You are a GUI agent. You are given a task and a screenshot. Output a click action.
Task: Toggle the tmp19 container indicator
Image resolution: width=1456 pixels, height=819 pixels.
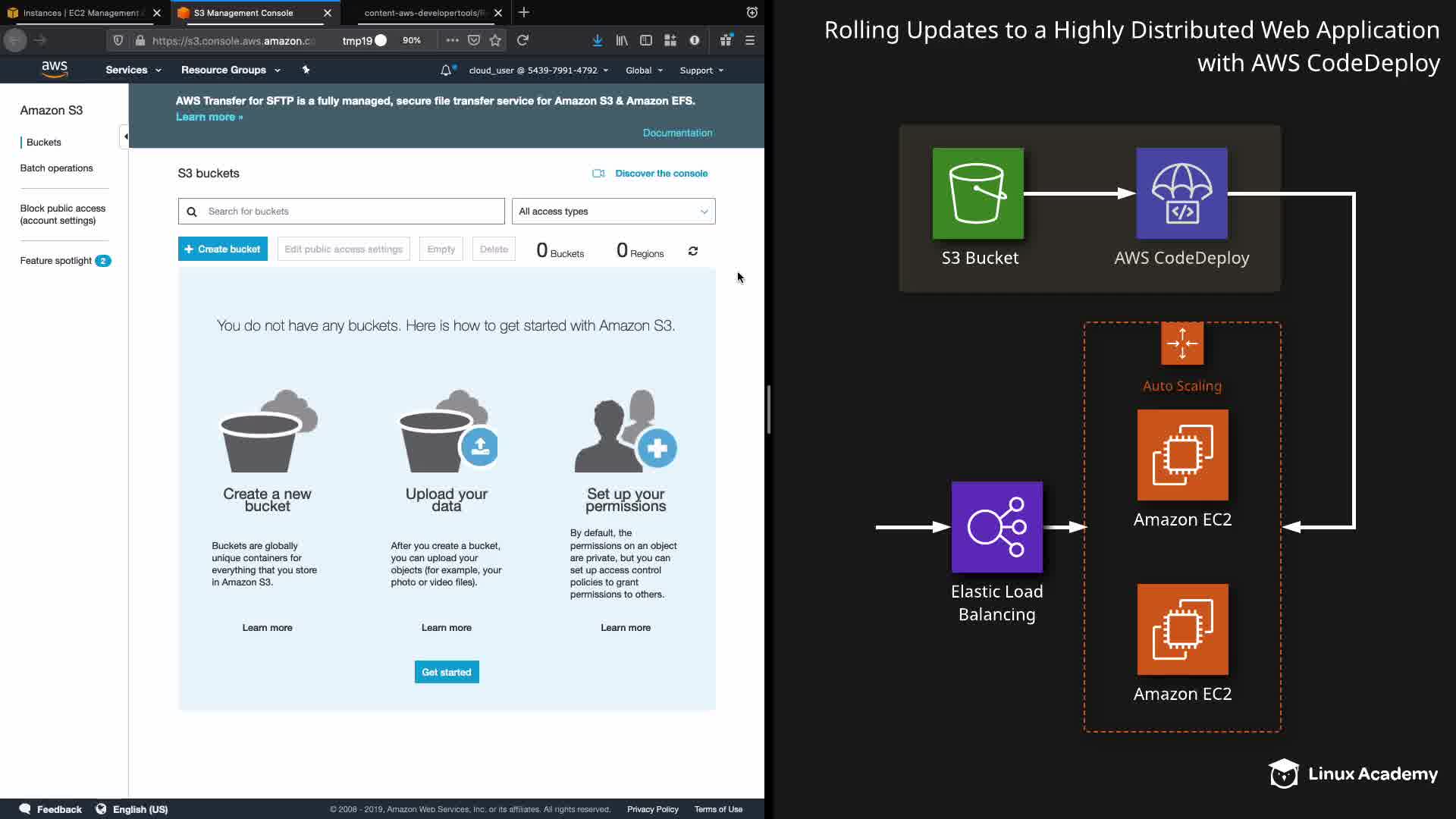point(365,40)
